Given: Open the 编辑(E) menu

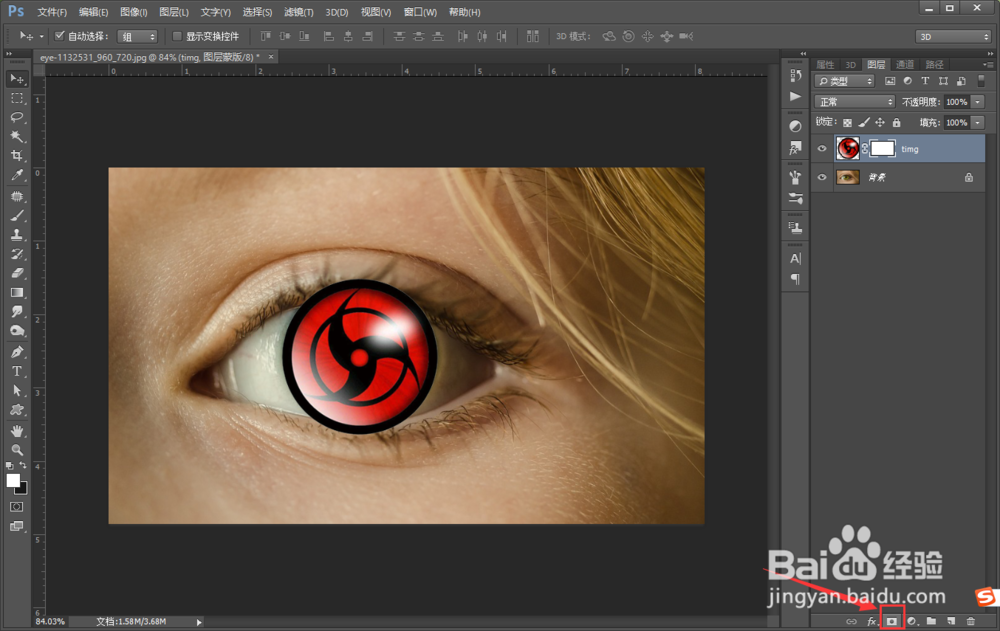Looking at the screenshot, I should pyautogui.click(x=94, y=12).
